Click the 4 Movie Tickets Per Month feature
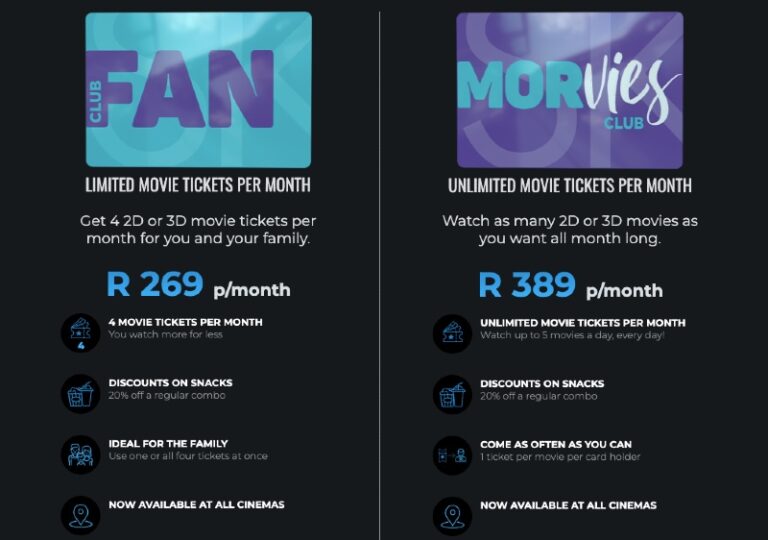 click(185, 322)
